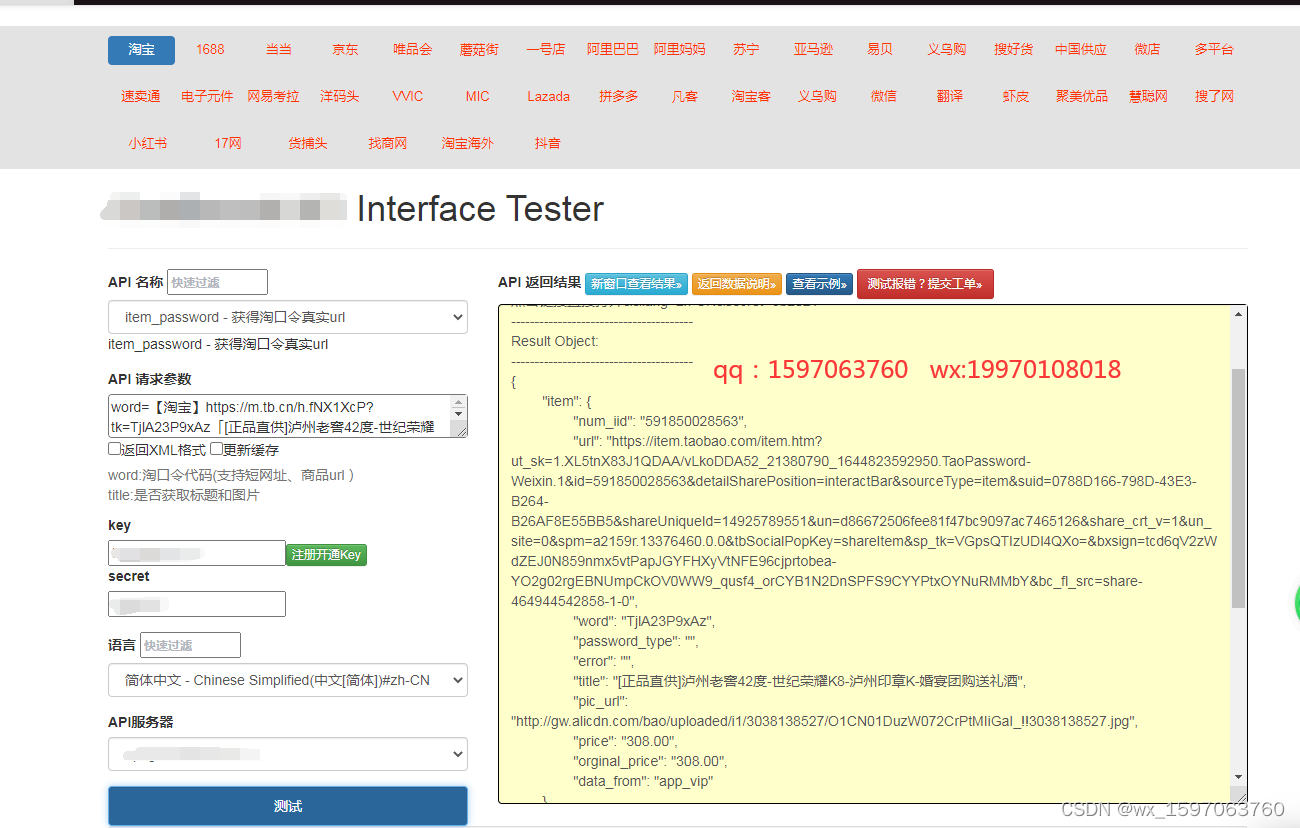1300x828 pixels.
Task: Click the result panel scrollbar up arrow
Action: [x=1239, y=313]
